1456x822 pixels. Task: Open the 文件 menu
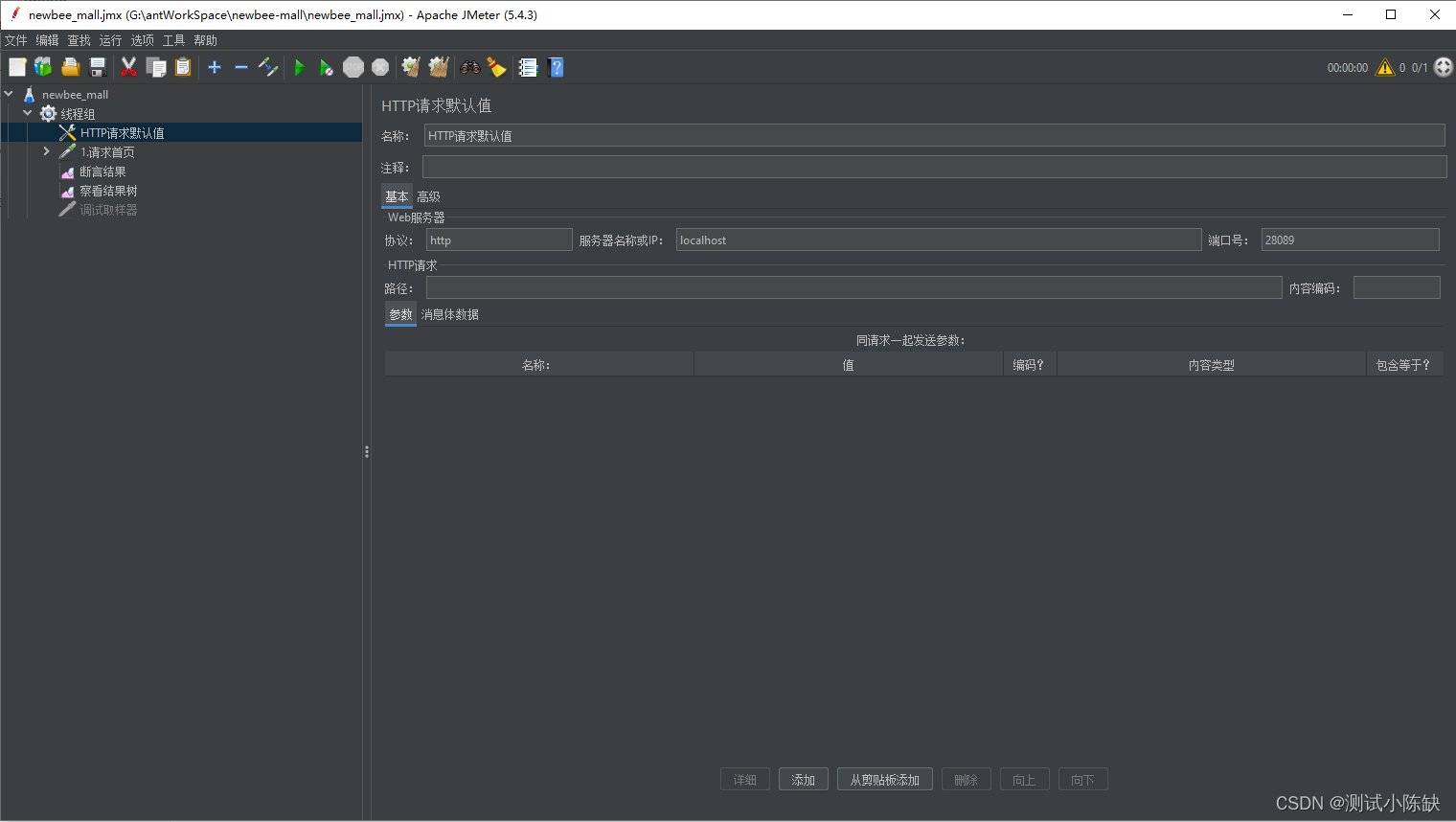(16, 40)
